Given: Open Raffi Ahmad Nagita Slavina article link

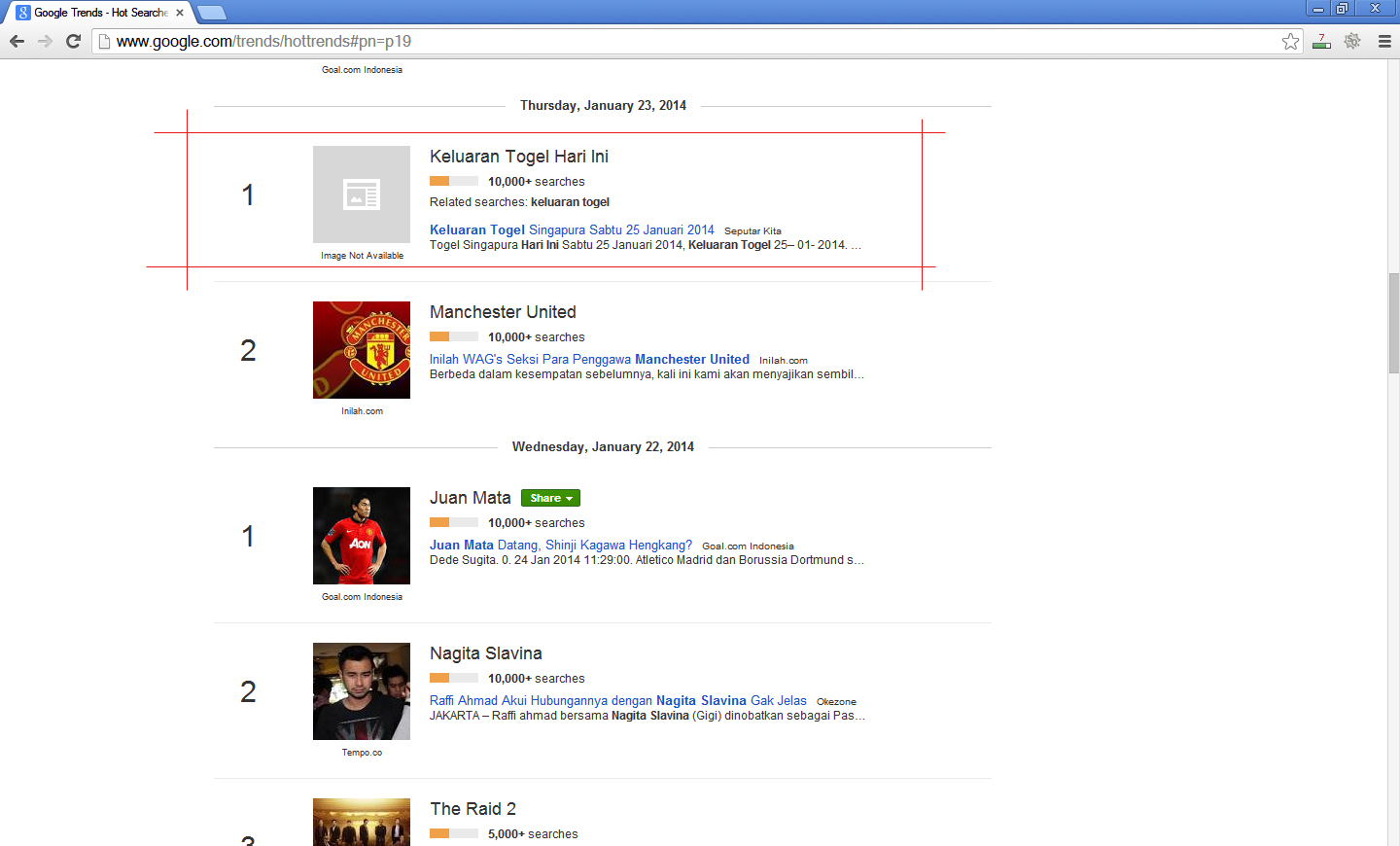Looking at the screenshot, I should [x=618, y=701].
